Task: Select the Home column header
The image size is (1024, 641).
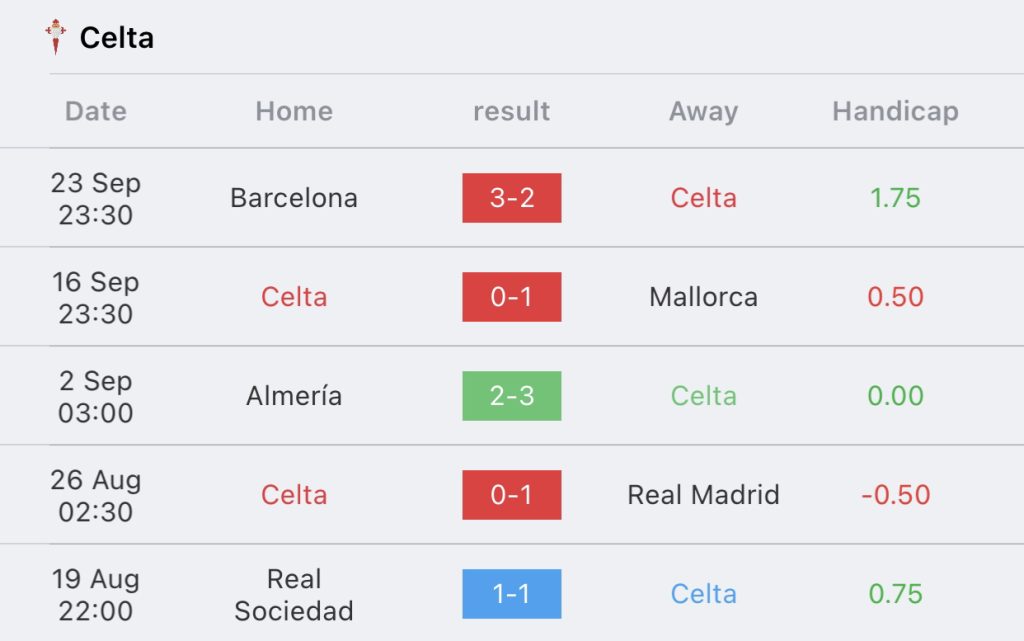Action: coord(294,111)
